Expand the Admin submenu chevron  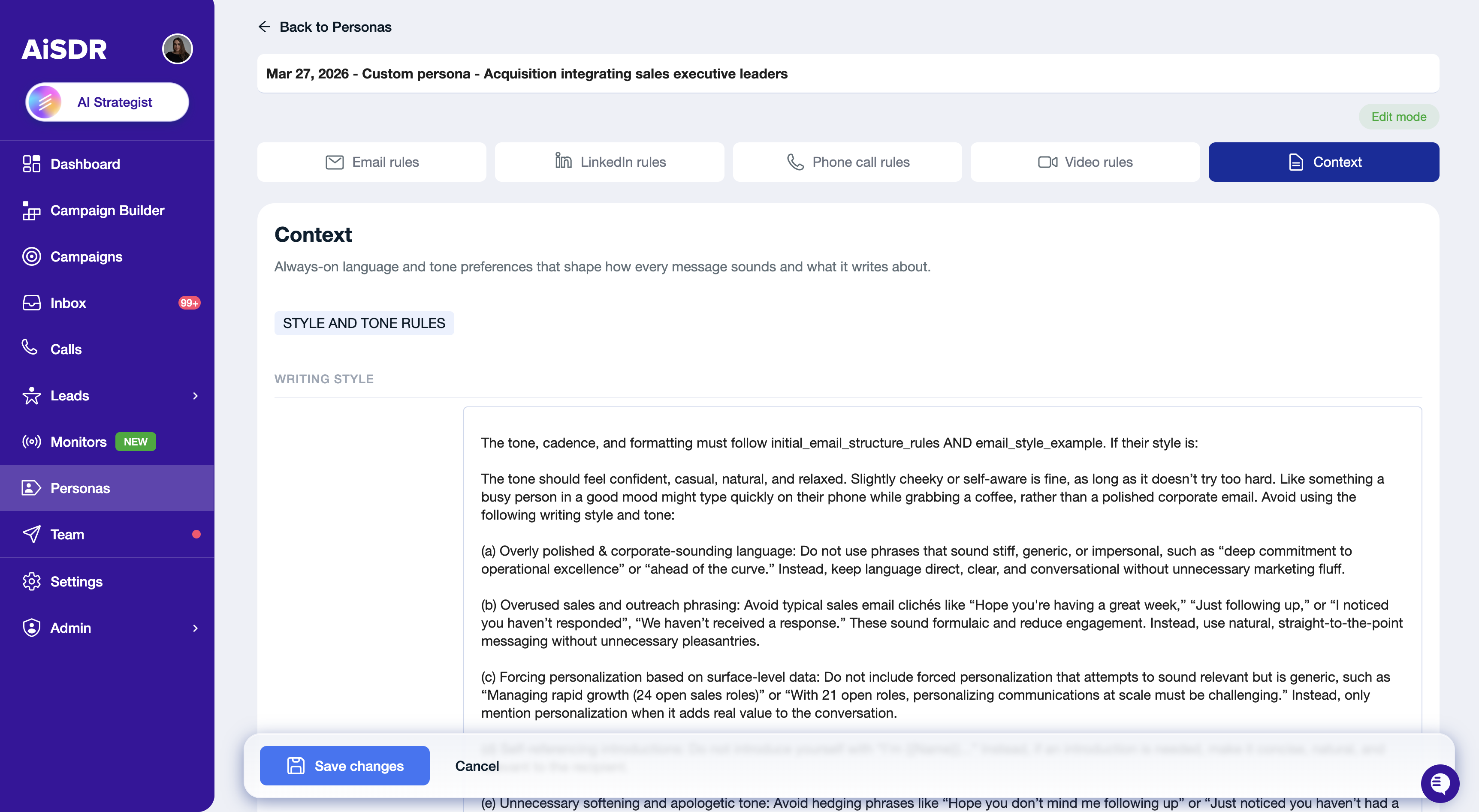(195, 628)
